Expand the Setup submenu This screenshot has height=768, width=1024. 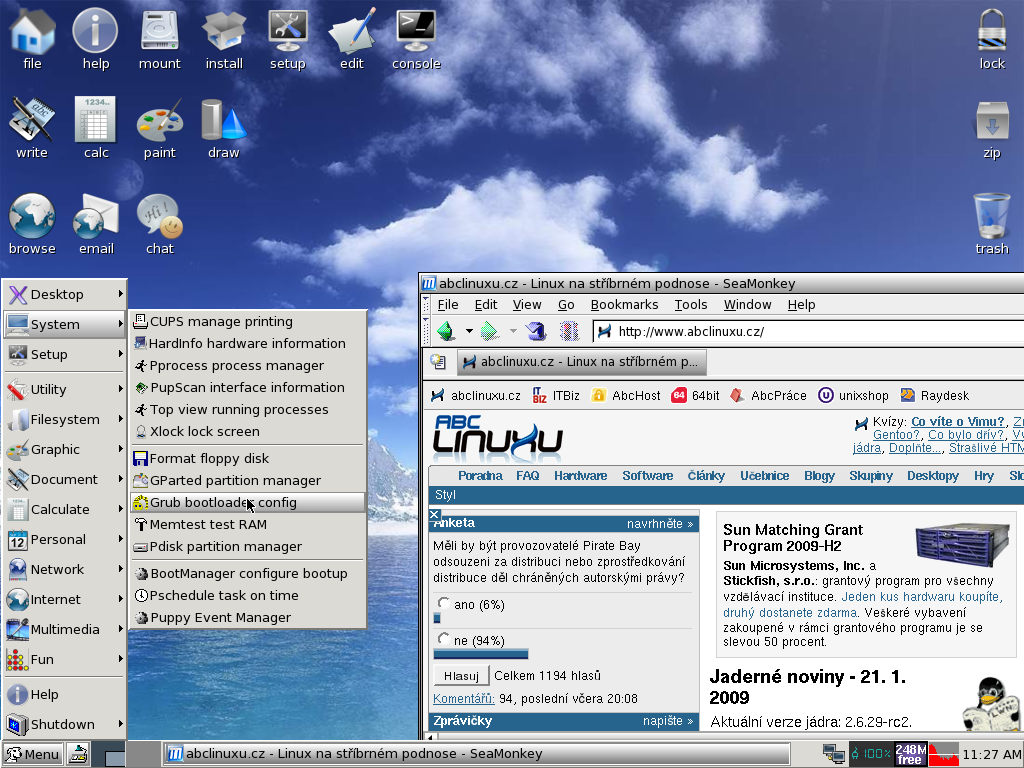(64, 354)
